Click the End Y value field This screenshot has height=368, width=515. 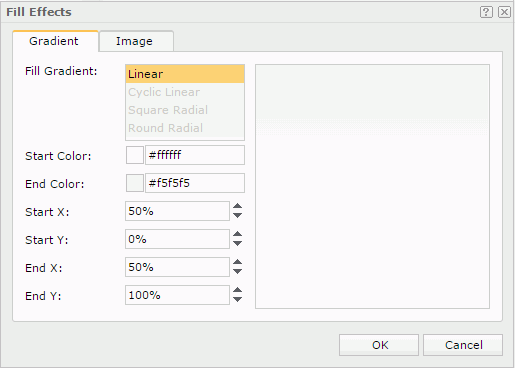click(177, 295)
